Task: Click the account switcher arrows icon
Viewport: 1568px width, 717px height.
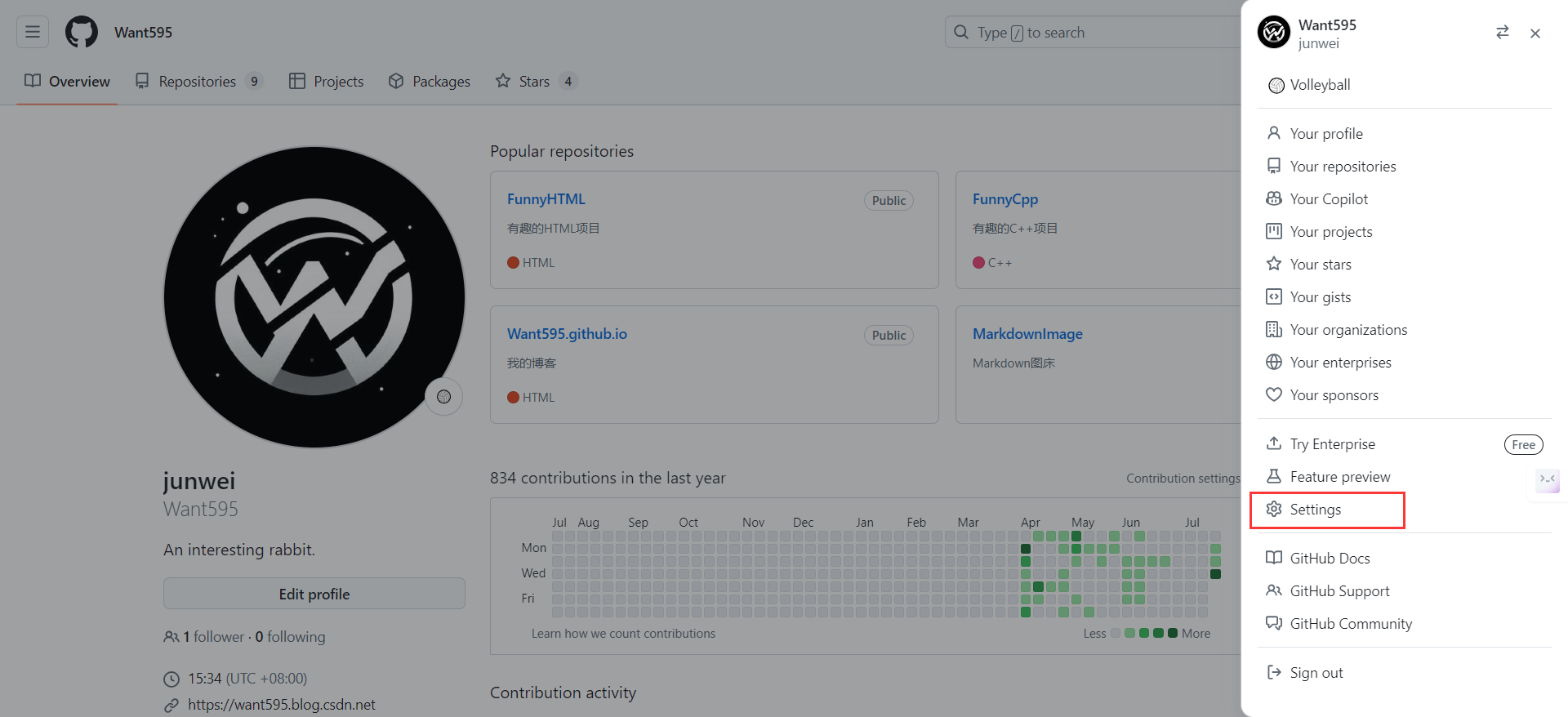Action: 1502,33
